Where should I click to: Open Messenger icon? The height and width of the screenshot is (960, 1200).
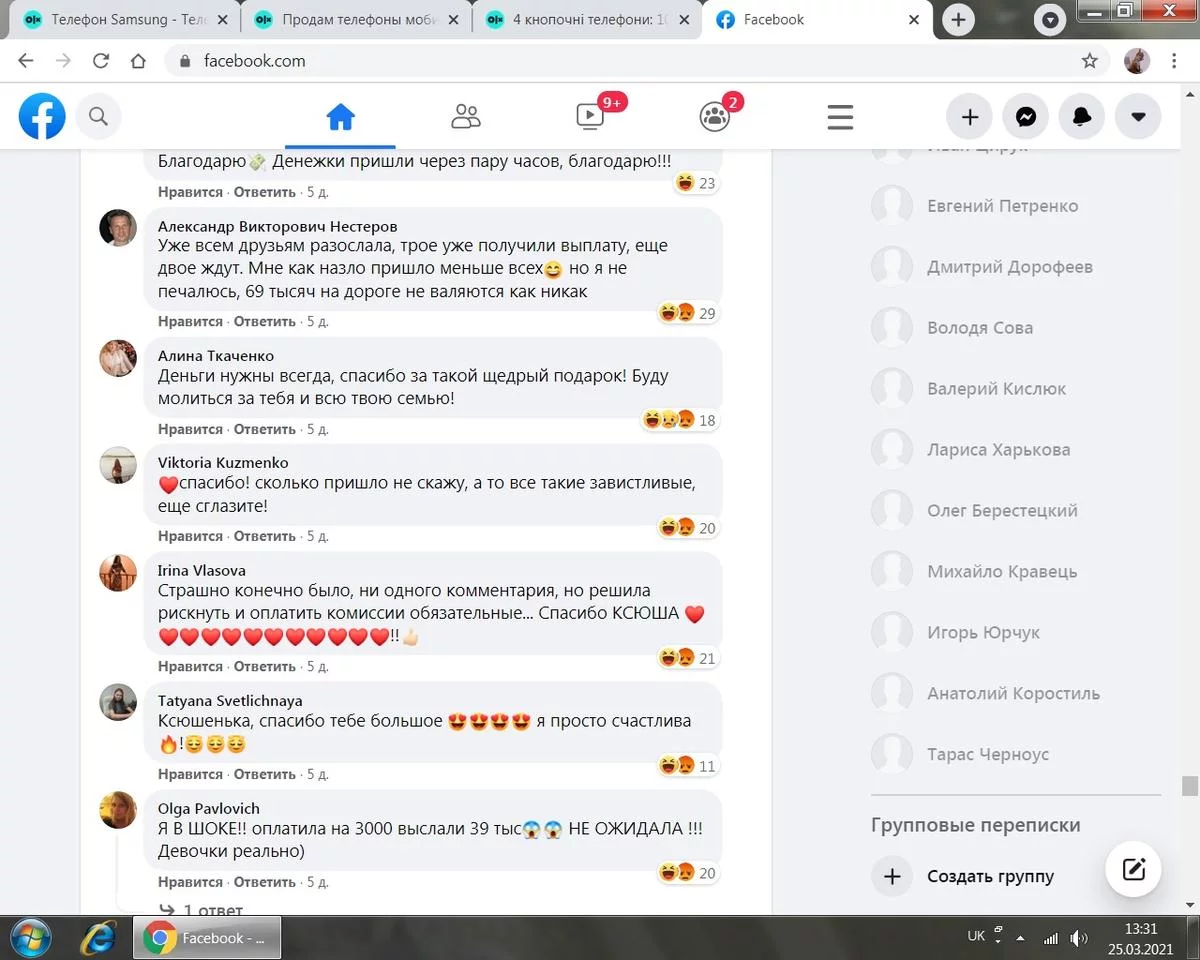tap(1025, 117)
